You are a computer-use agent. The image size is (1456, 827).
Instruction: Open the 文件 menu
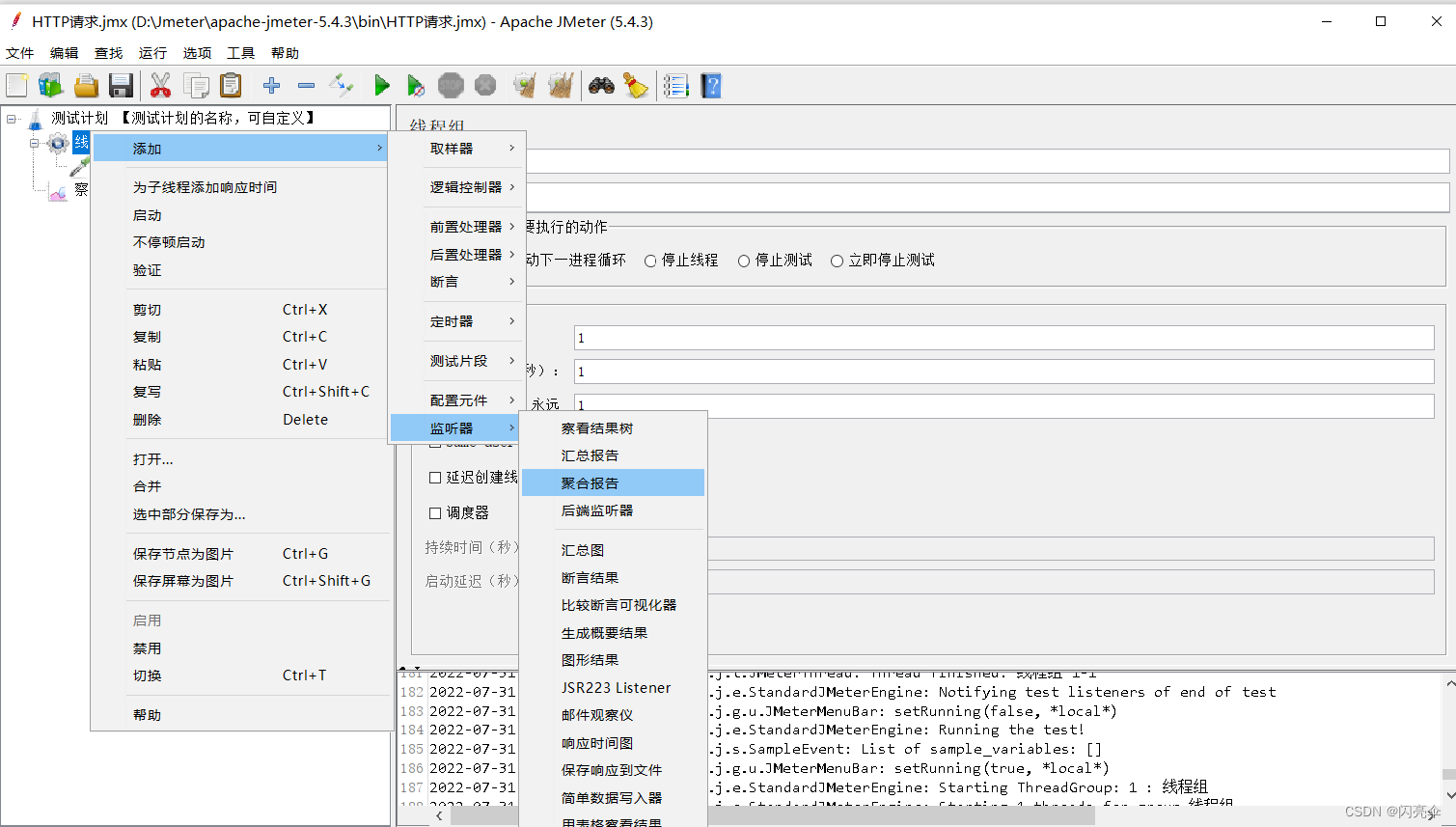[20, 53]
